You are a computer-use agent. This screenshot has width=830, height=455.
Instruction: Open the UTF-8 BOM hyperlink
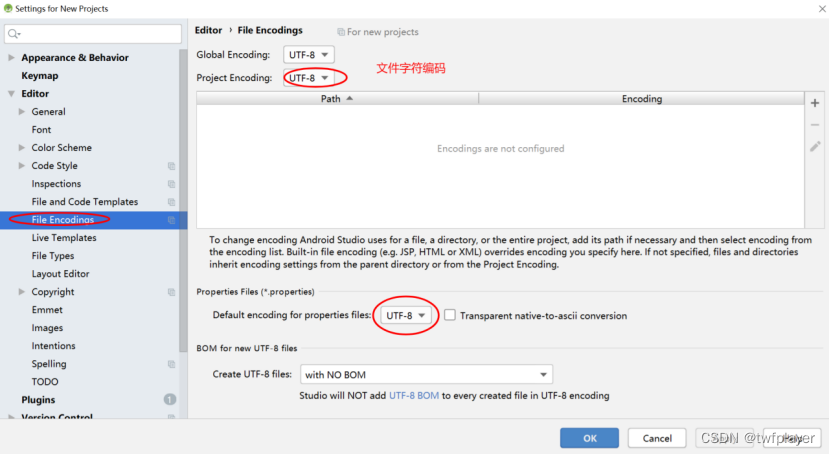(x=414, y=396)
